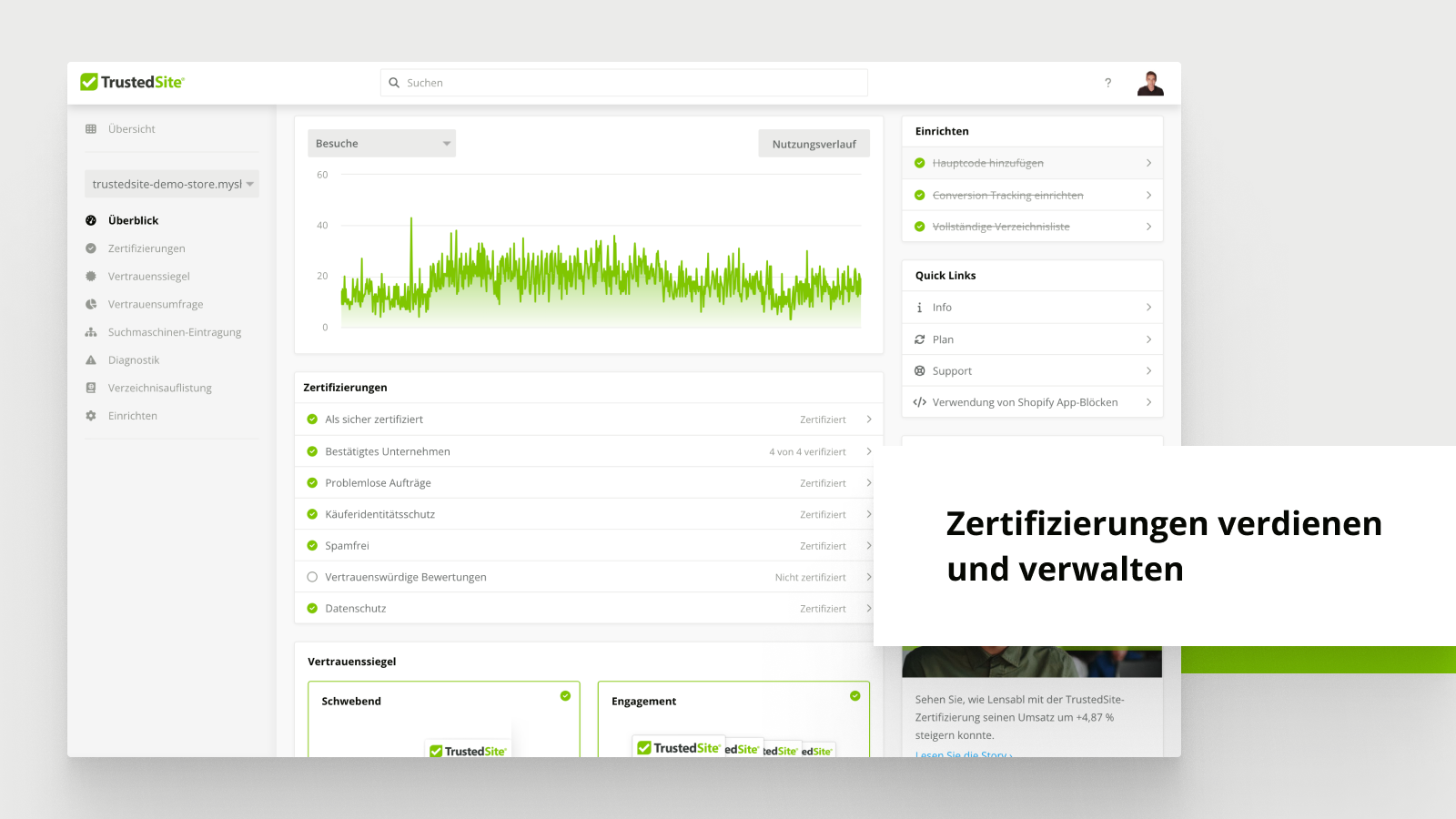Screen dimensions: 1456x819
Task: Click the Nicht zertifiziert status text
Action: [811, 577]
